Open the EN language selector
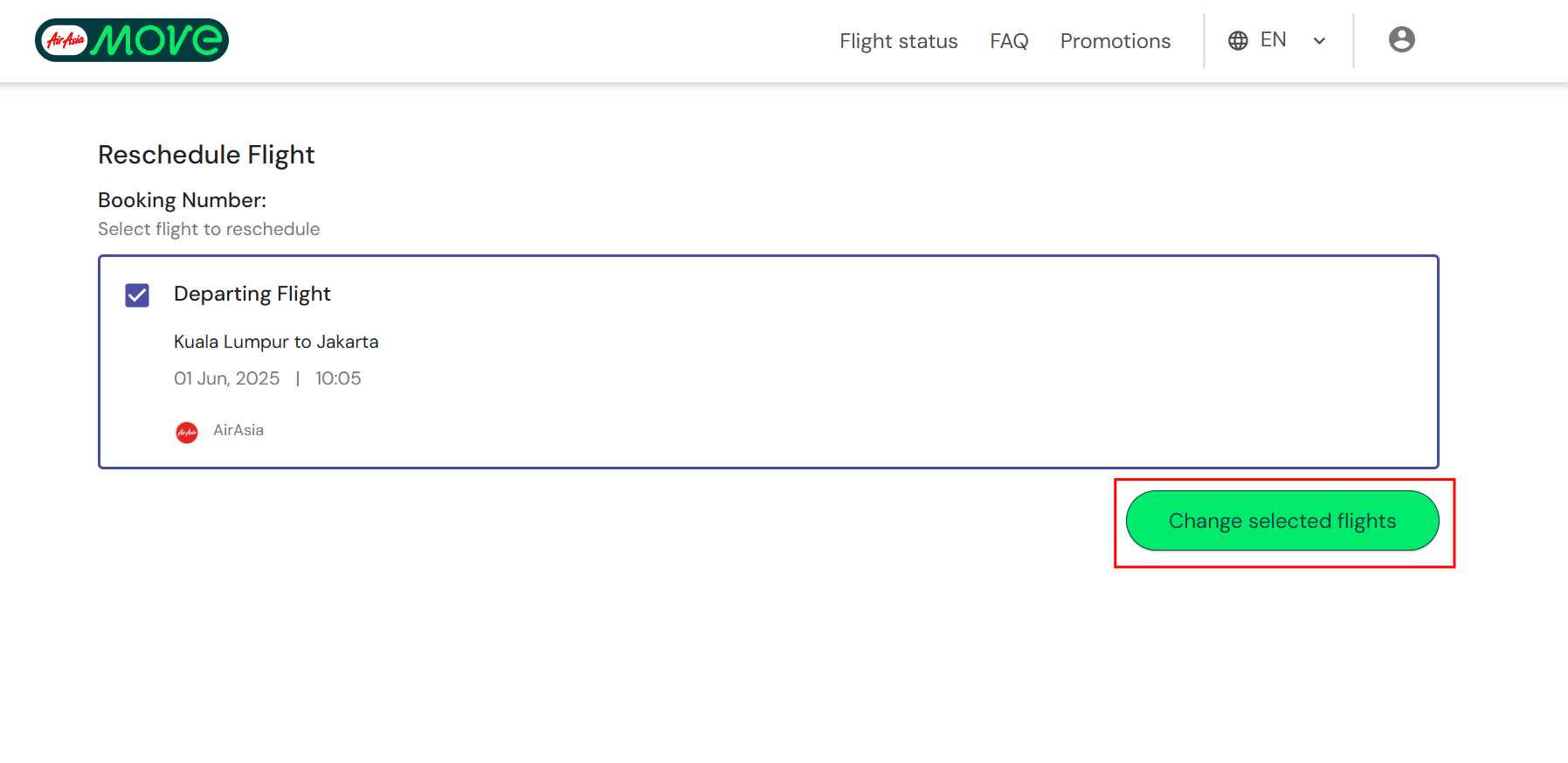Screen dimensions: 1568x763 [x=1273, y=40]
